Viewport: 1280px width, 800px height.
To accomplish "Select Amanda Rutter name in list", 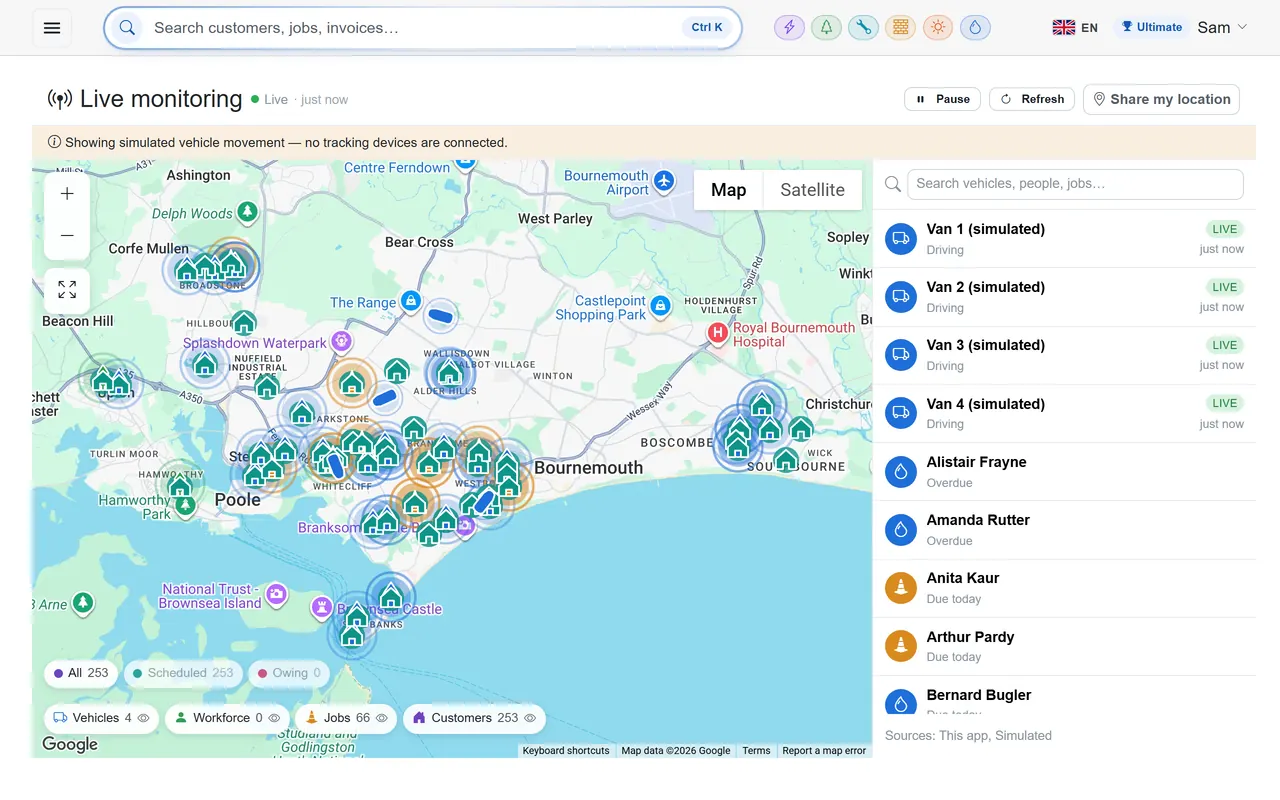I will (978, 520).
